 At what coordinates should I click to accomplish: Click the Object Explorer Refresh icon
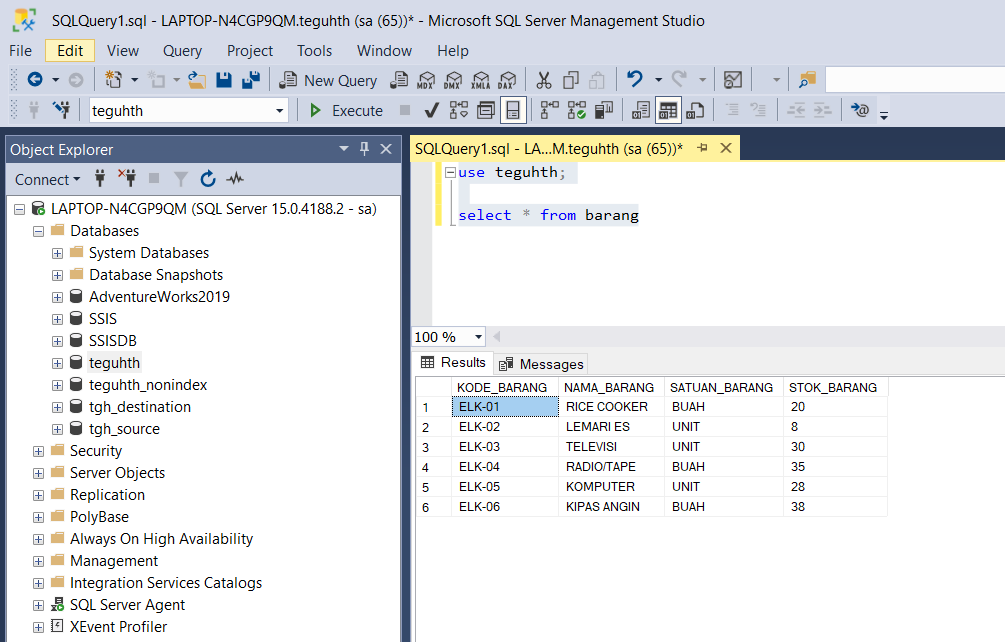coord(208,179)
